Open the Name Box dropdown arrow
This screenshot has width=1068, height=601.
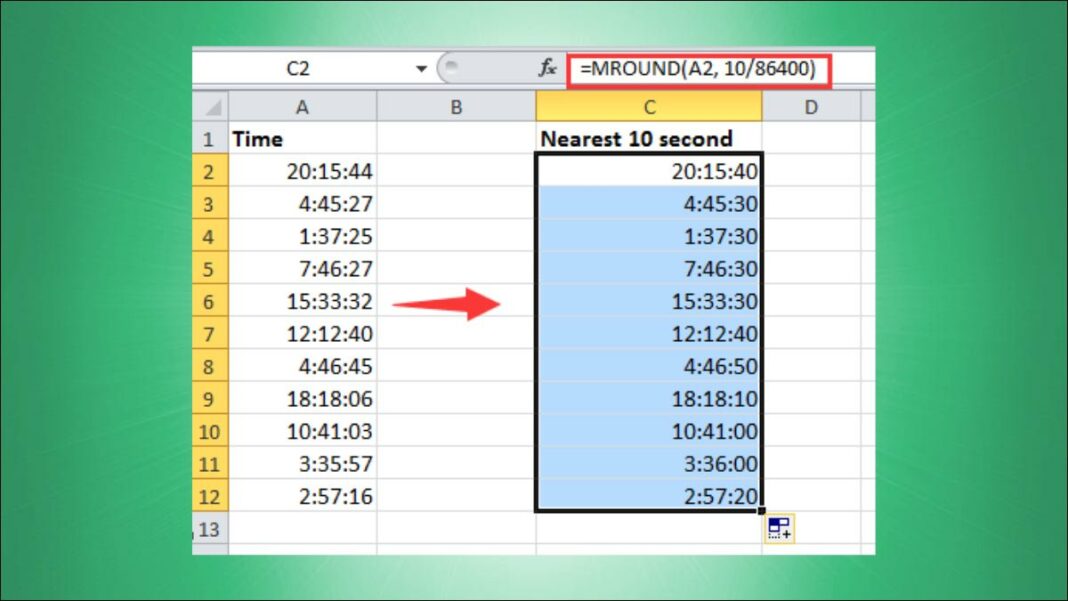pos(421,69)
